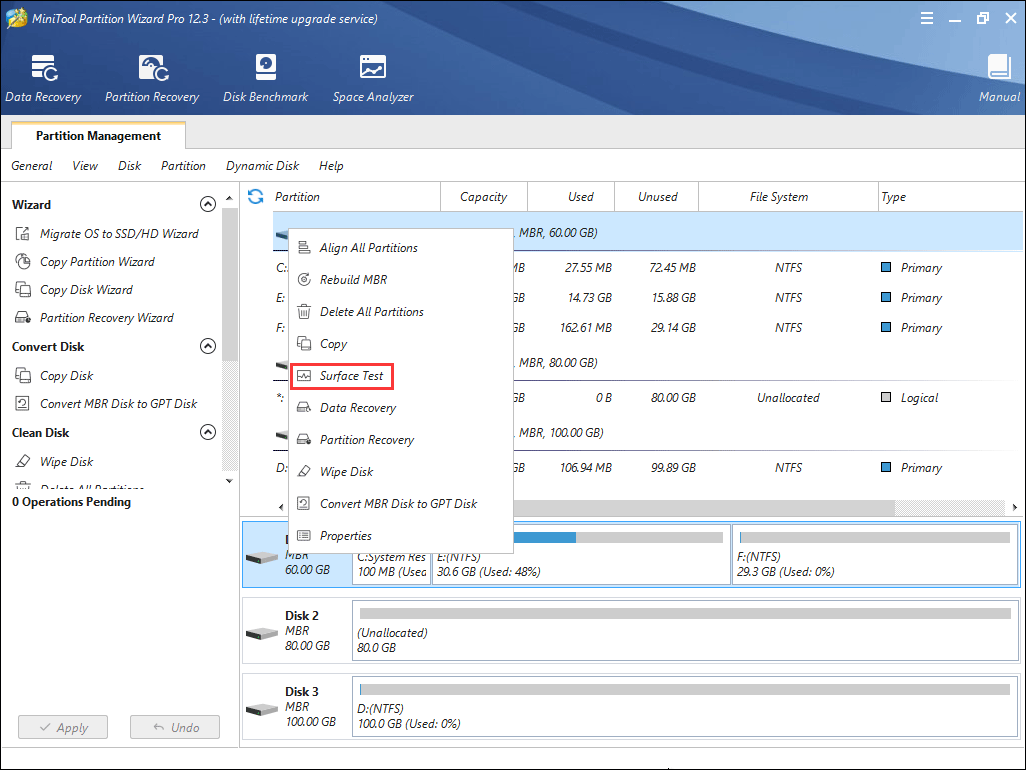
Task: Open the View menu
Action: pyautogui.click(x=85, y=166)
